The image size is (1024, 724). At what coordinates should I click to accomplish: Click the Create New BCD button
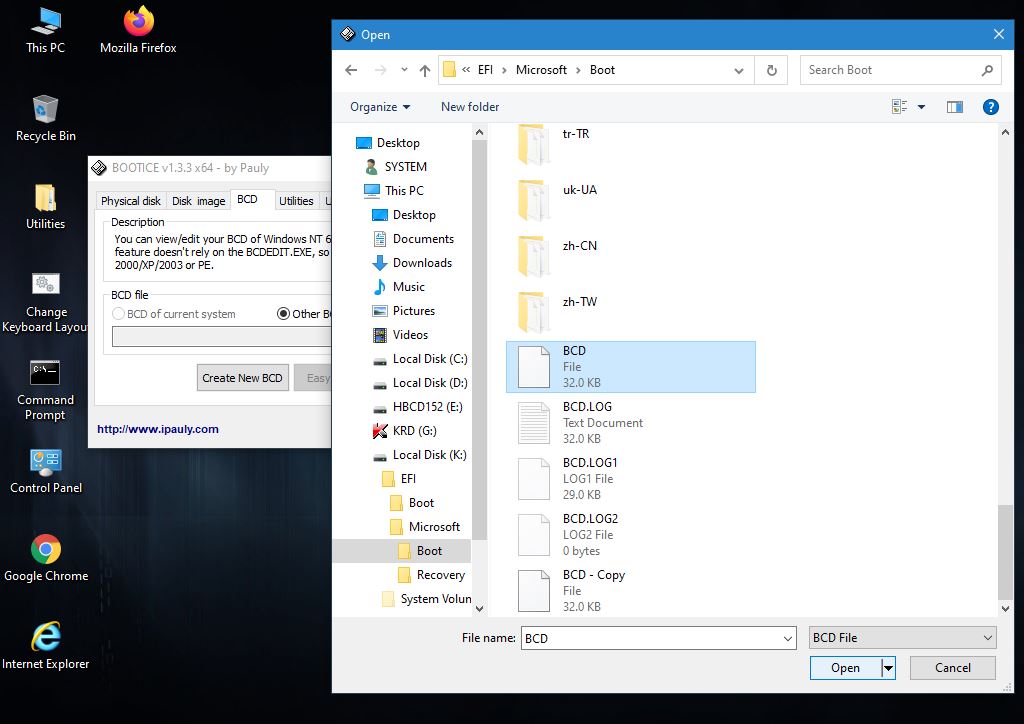point(242,378)
